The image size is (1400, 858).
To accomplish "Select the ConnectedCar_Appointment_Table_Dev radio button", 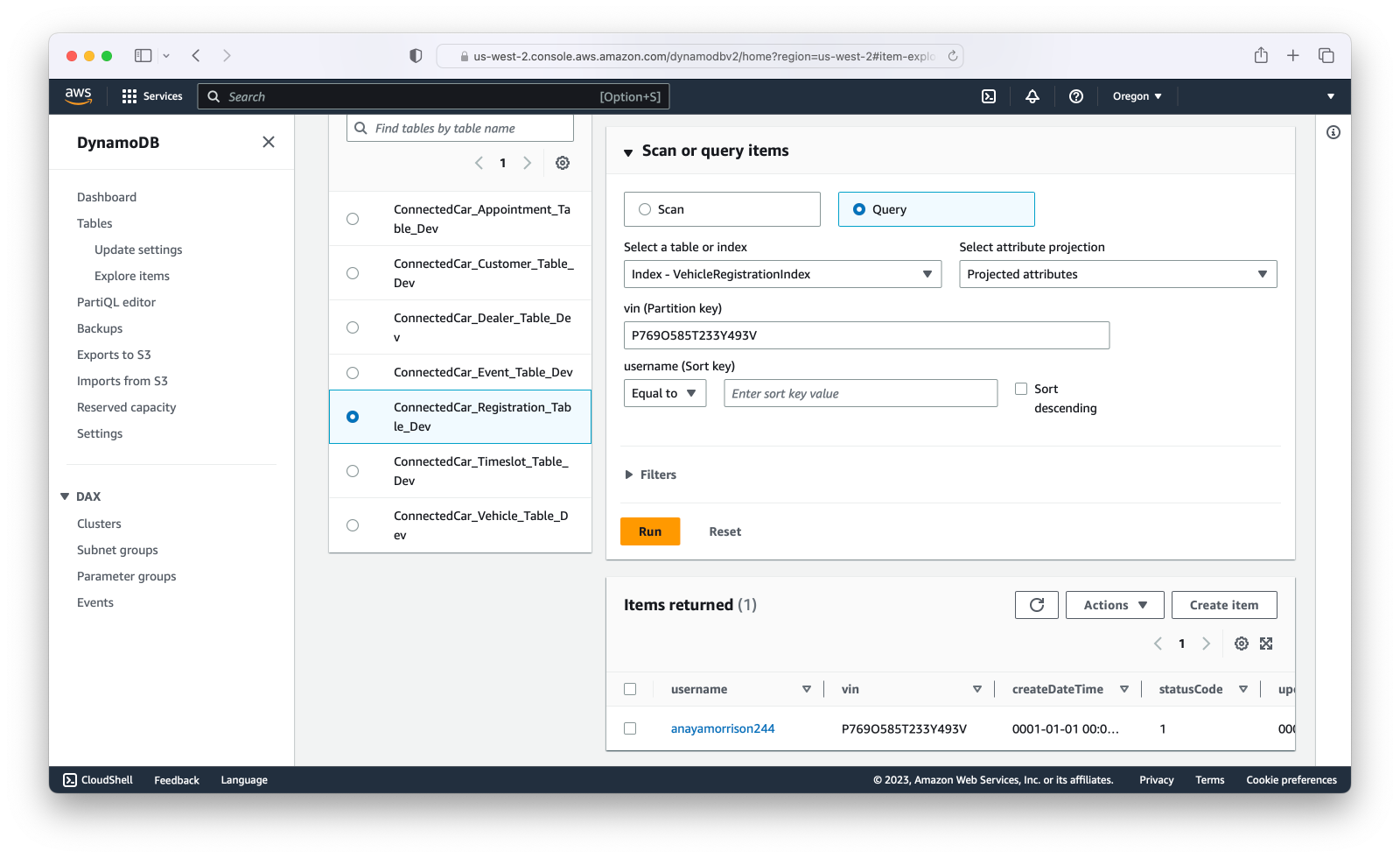I will [x=353, y=219].
